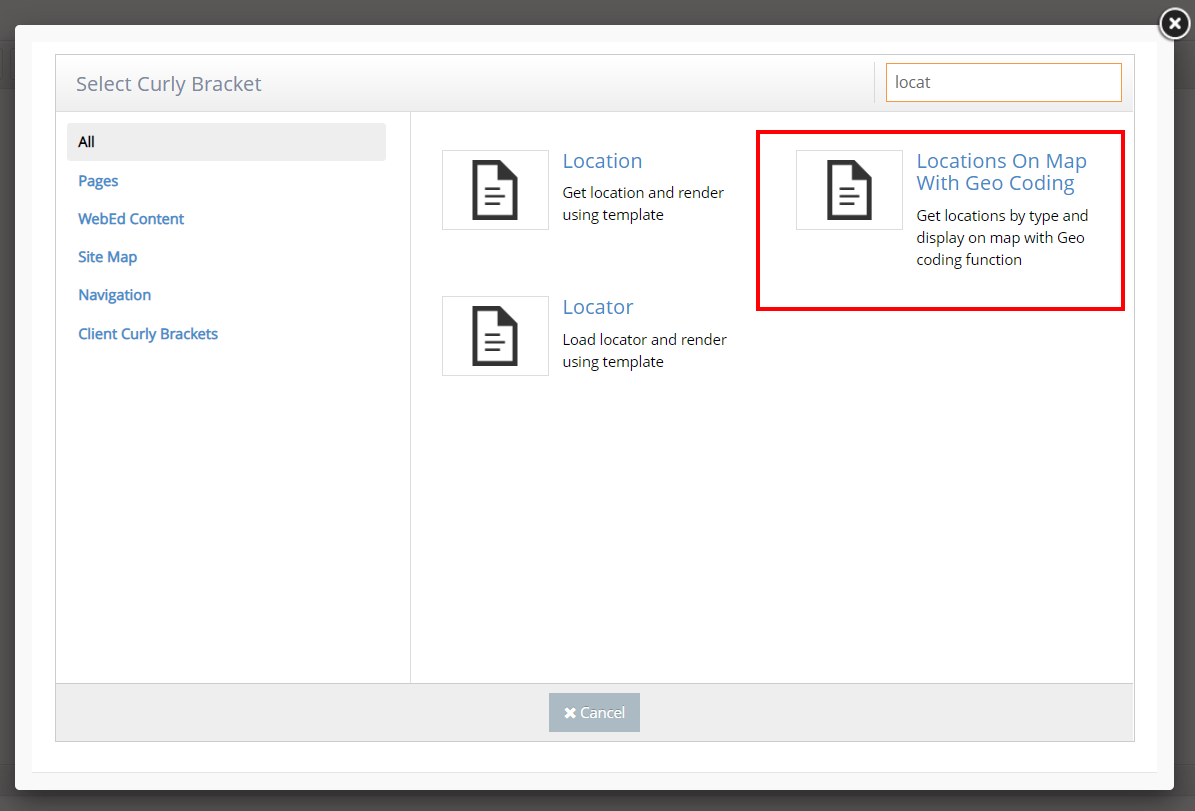Click the 'Select Curly Bracket' dialog heading
This screenshot has width=1195, height=811.
[x=169, y=84]
